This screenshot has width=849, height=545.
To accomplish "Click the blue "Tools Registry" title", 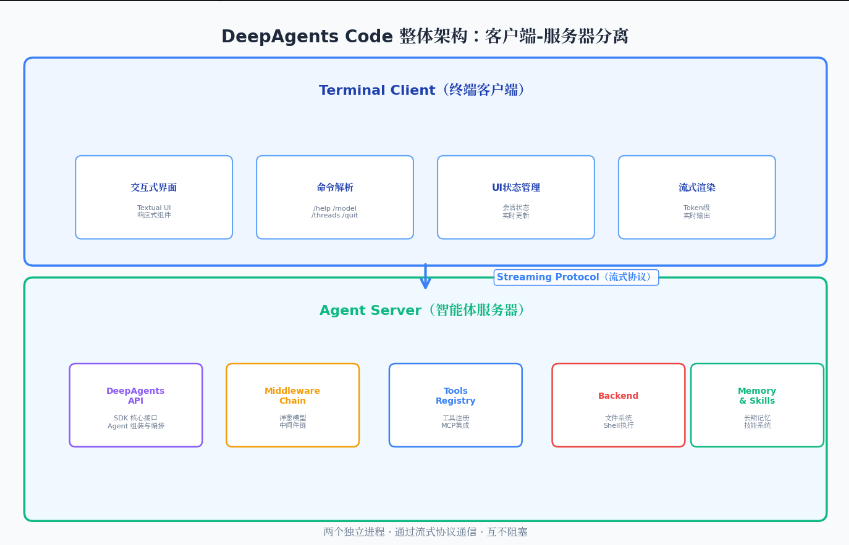I will coord(455,396).
